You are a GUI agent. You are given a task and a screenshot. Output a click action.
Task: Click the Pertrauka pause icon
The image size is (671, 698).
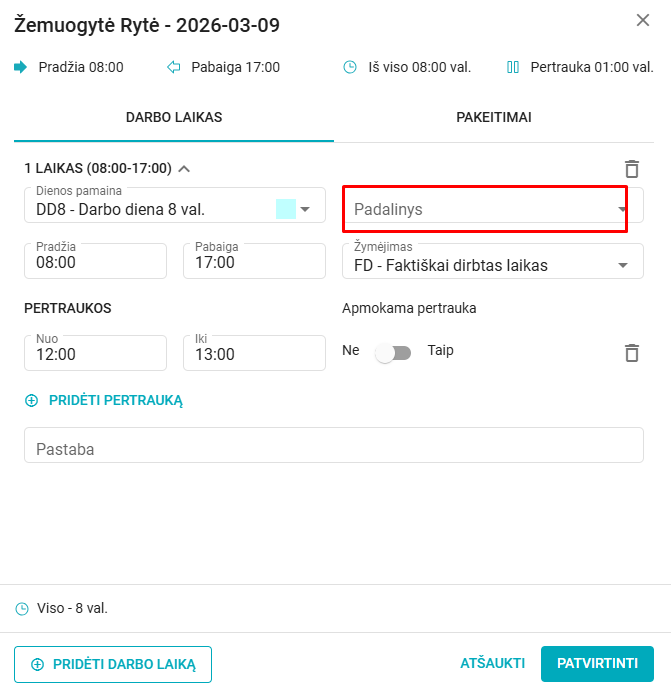click(x=513, y=67)
